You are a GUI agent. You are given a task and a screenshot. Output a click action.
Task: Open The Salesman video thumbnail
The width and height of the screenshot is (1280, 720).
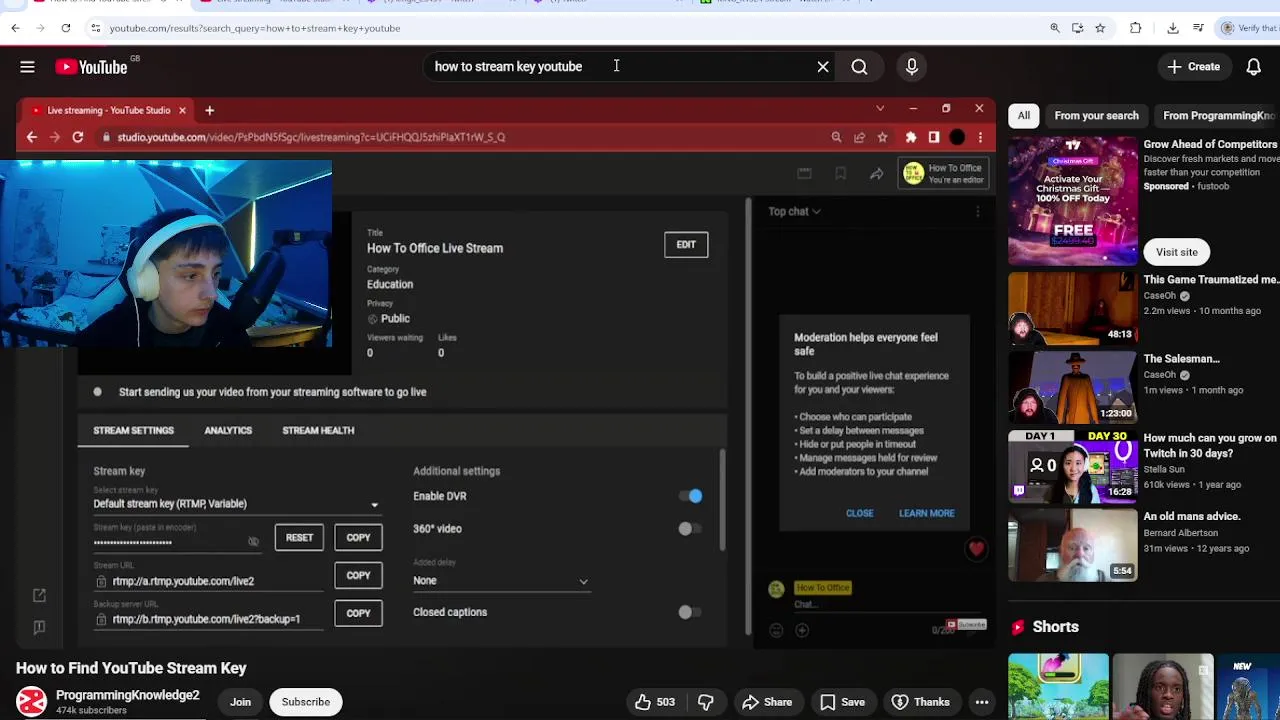click(1072, 387)
